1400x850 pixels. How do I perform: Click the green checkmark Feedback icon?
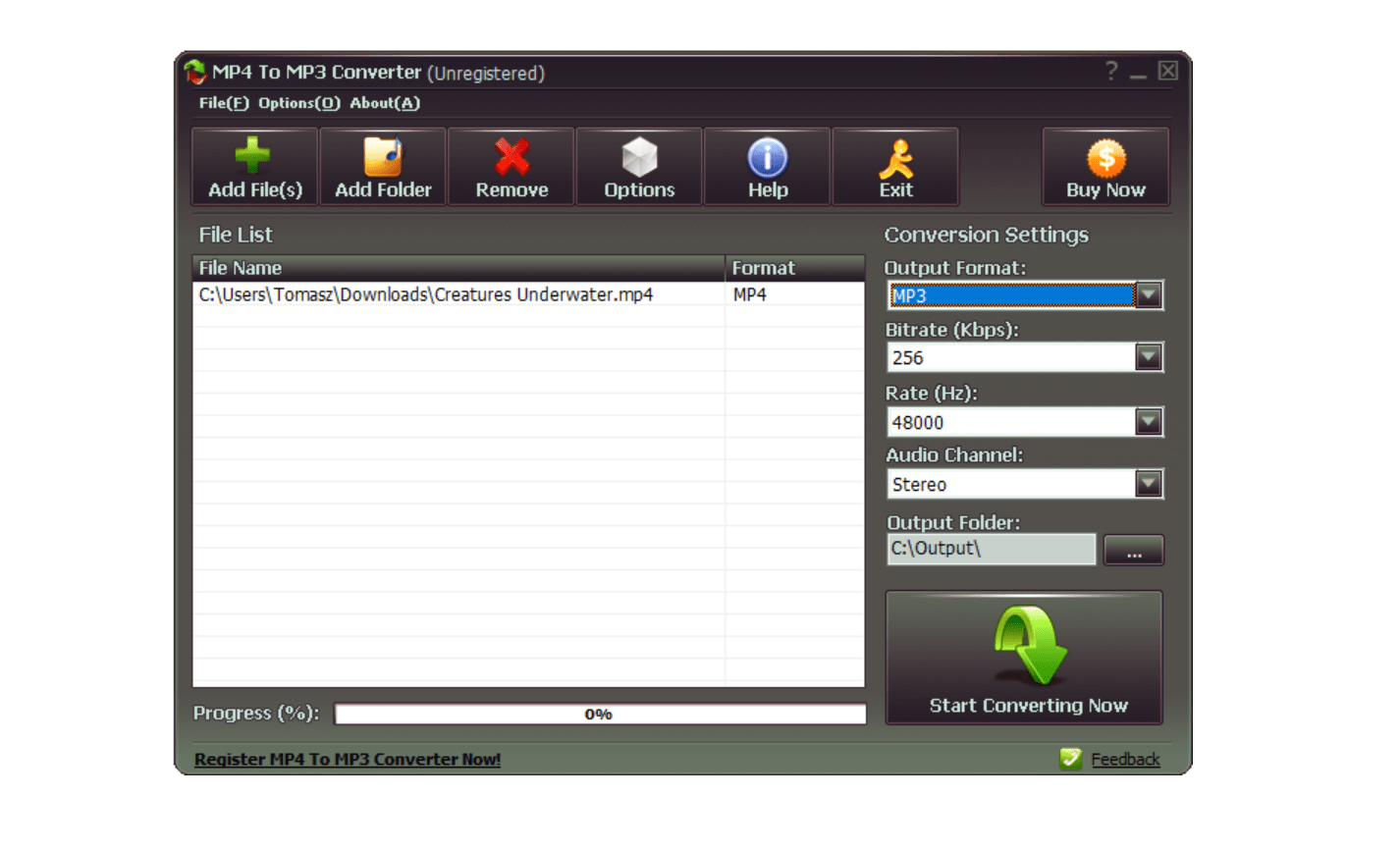click(x=1071, y=759)
